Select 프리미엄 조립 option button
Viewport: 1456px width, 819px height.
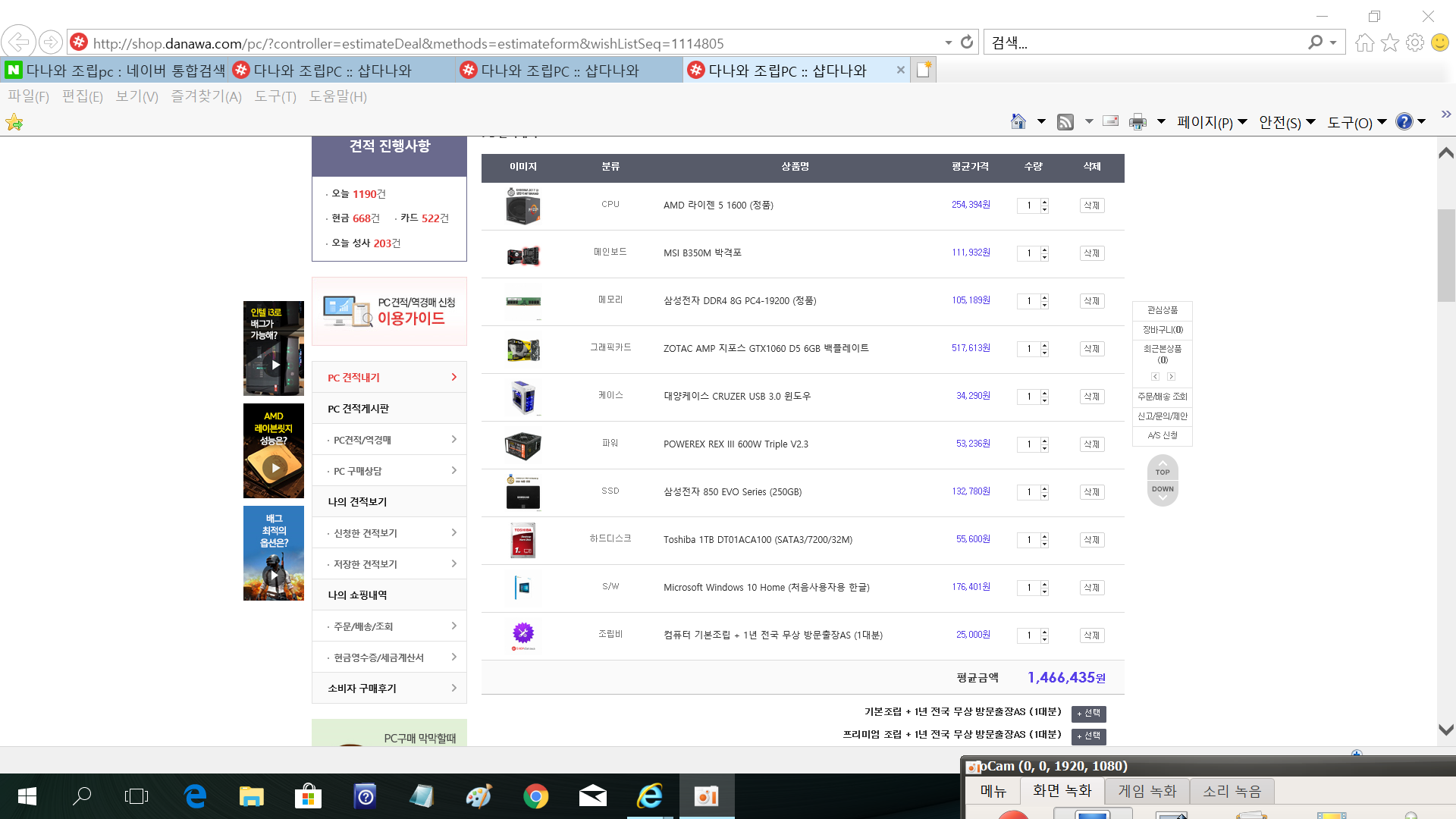[x=1088, y=736]
